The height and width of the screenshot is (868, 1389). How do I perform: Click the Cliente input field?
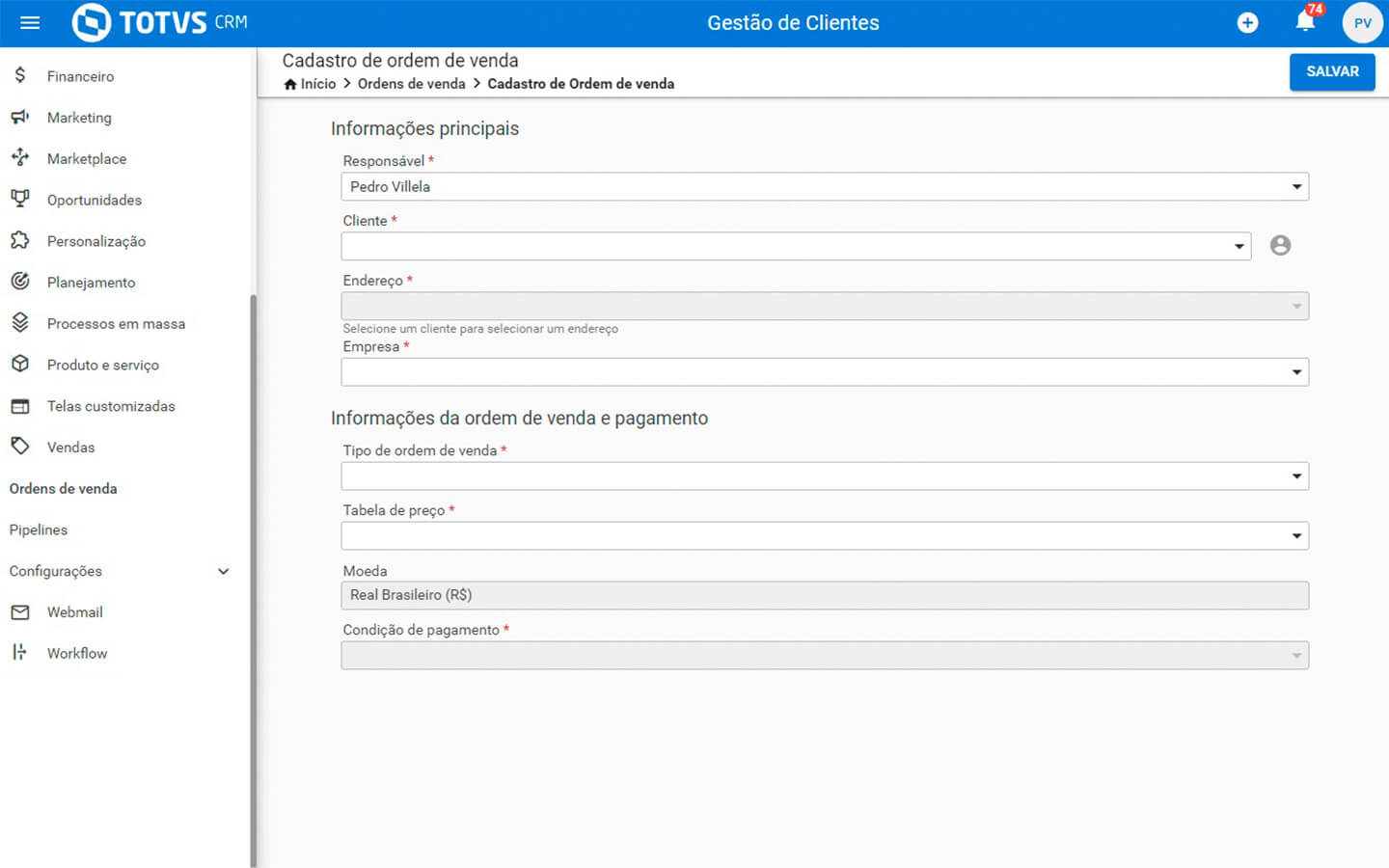click(x=786, y=247)
